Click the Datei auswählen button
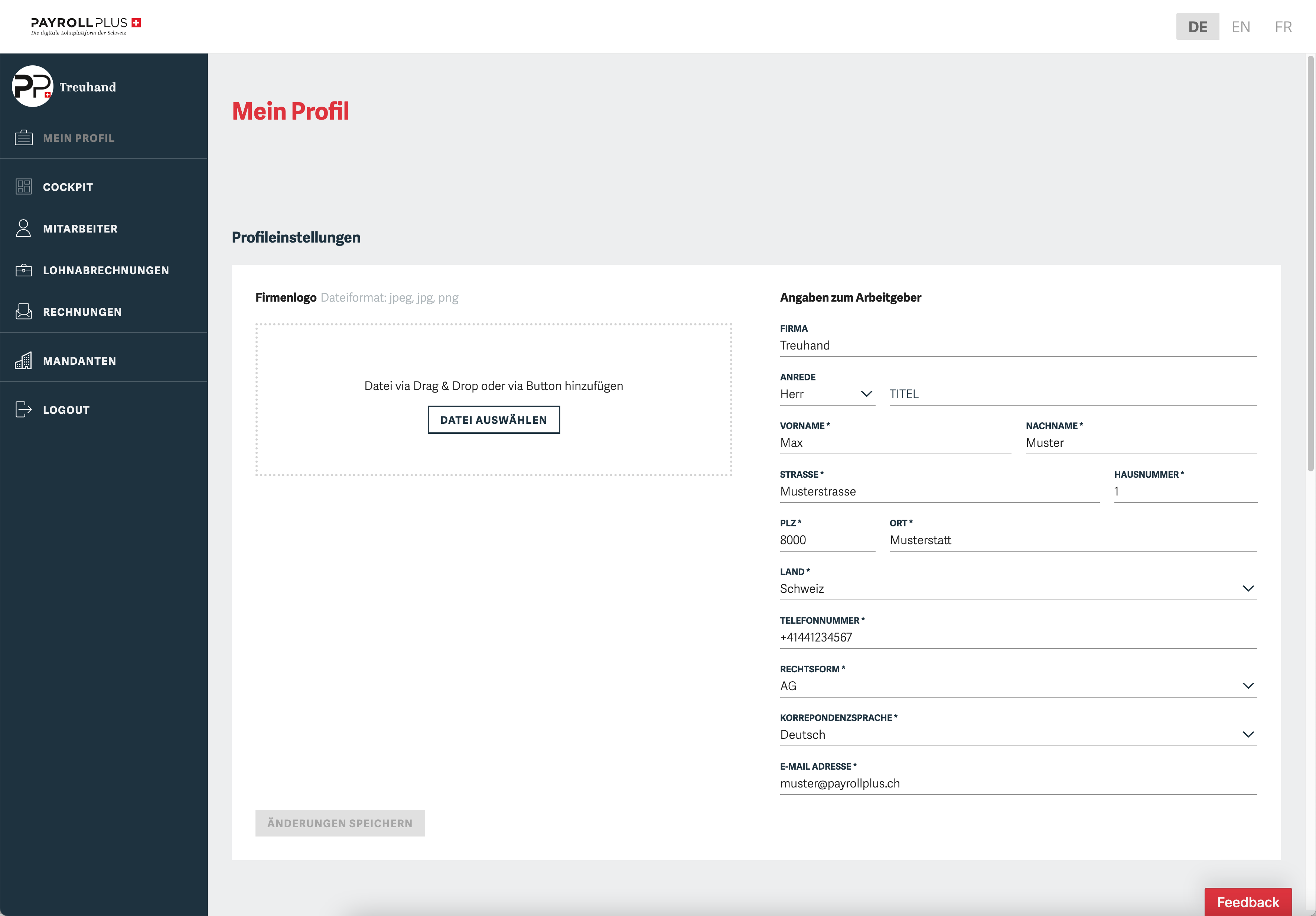The width and height of the screenshot is (1316, 916). pyautogui.click(x=494, y=420)
